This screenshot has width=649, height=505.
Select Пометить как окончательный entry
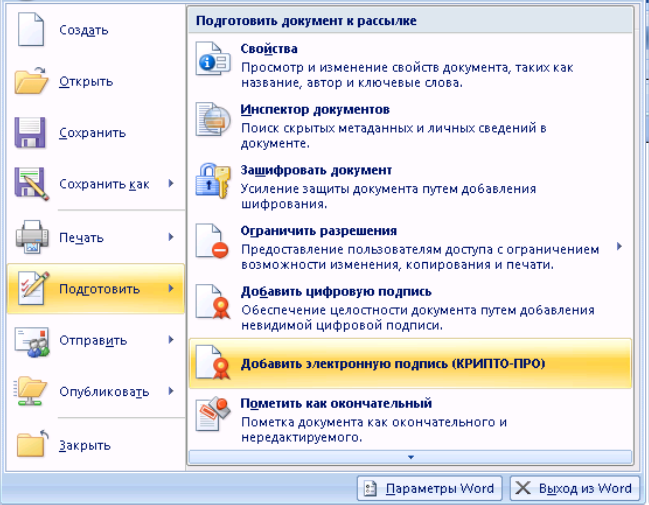(x=410, y=419)
